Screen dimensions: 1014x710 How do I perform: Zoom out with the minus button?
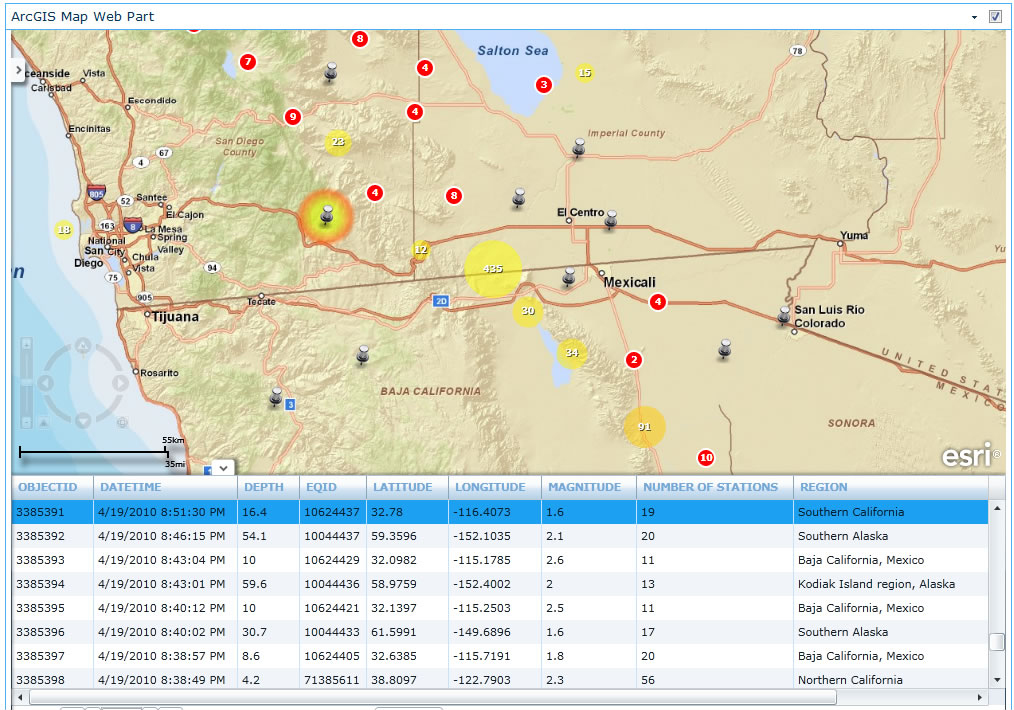click(26, 422)
